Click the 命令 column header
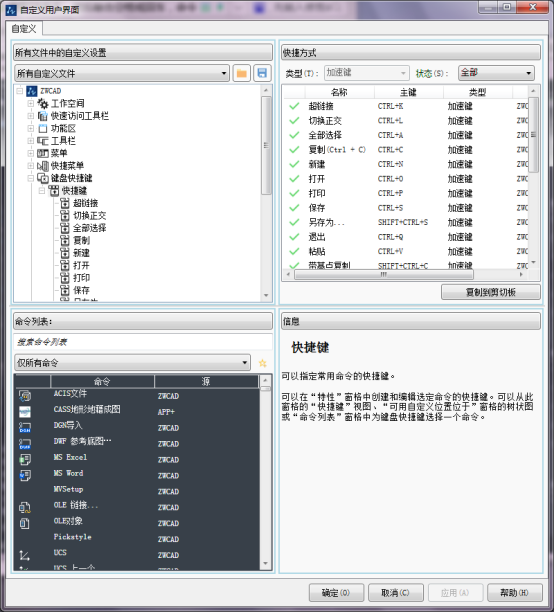554x612 pixels. (x=102, y=381)
